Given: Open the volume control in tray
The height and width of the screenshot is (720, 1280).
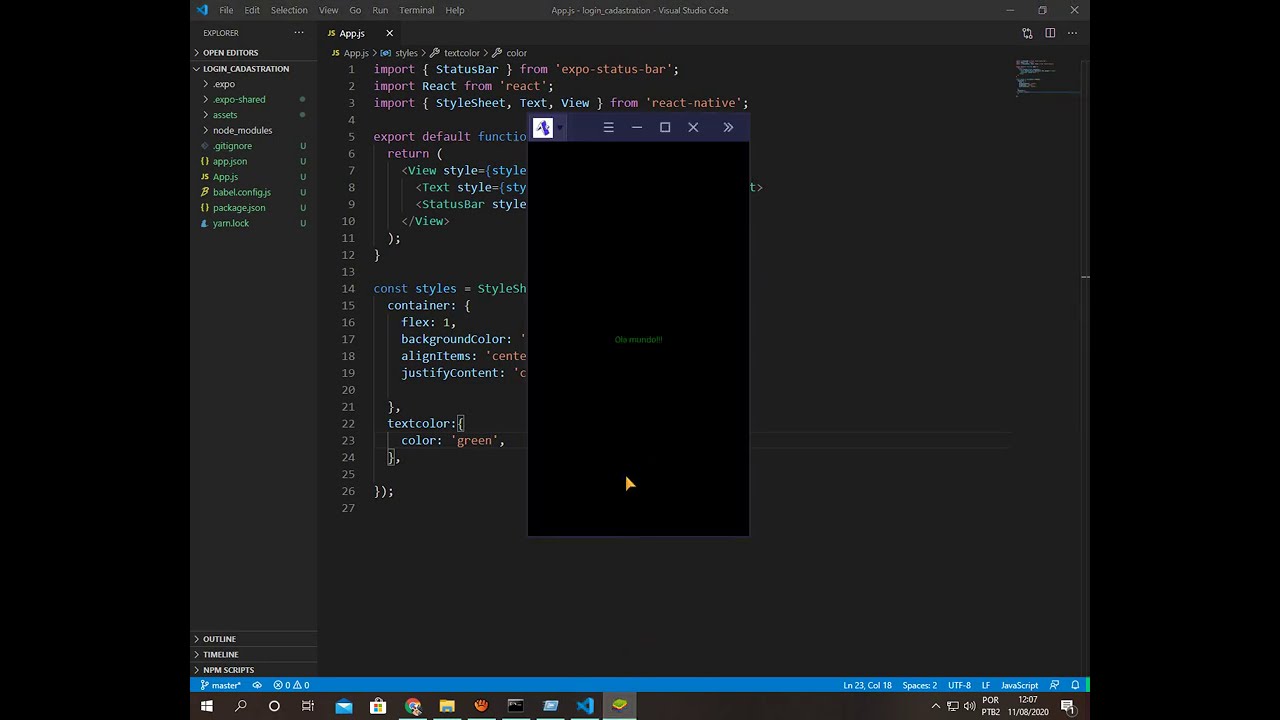Looking at the screenshot, I should [x=969, y=706].
